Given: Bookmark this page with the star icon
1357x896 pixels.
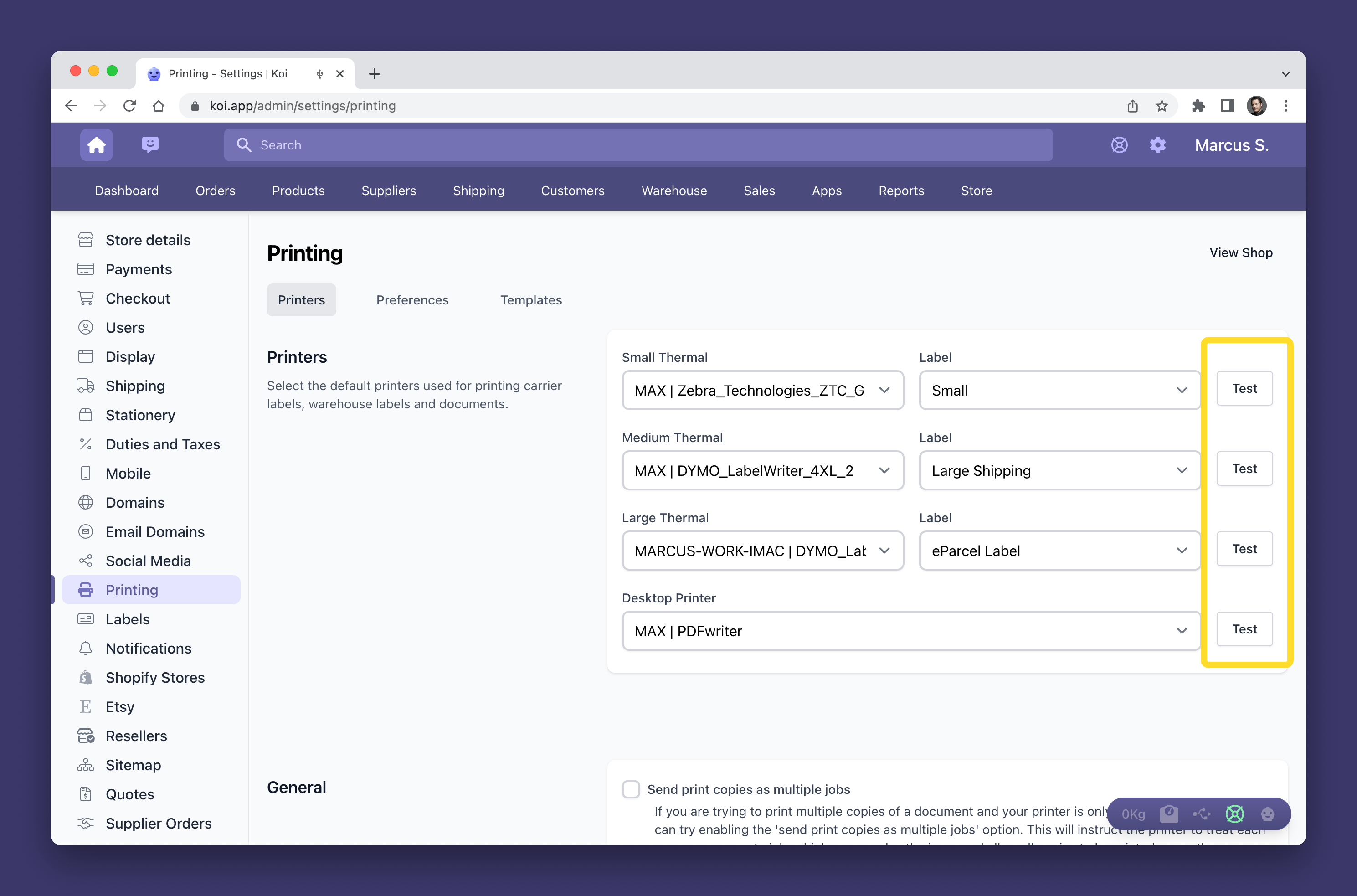Looking at the screenshot, I should [1161, 106].
